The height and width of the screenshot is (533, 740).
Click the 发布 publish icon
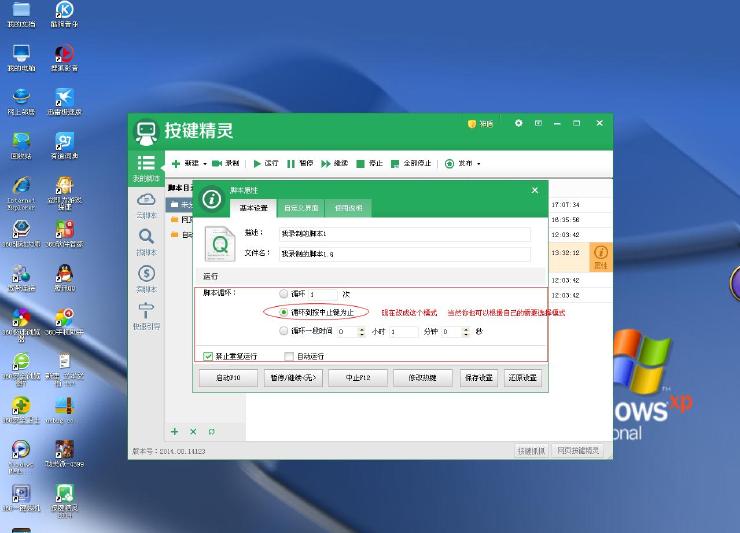point(449,163)
